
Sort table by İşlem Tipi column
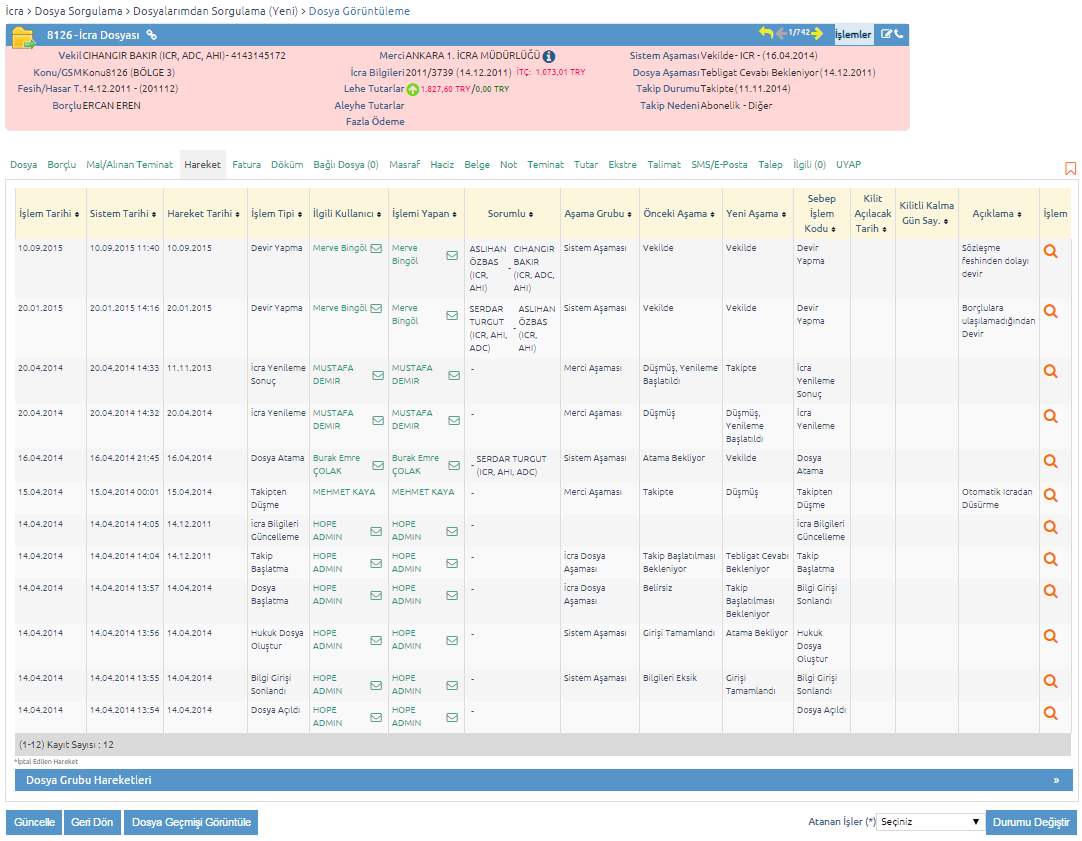(277, 214)
